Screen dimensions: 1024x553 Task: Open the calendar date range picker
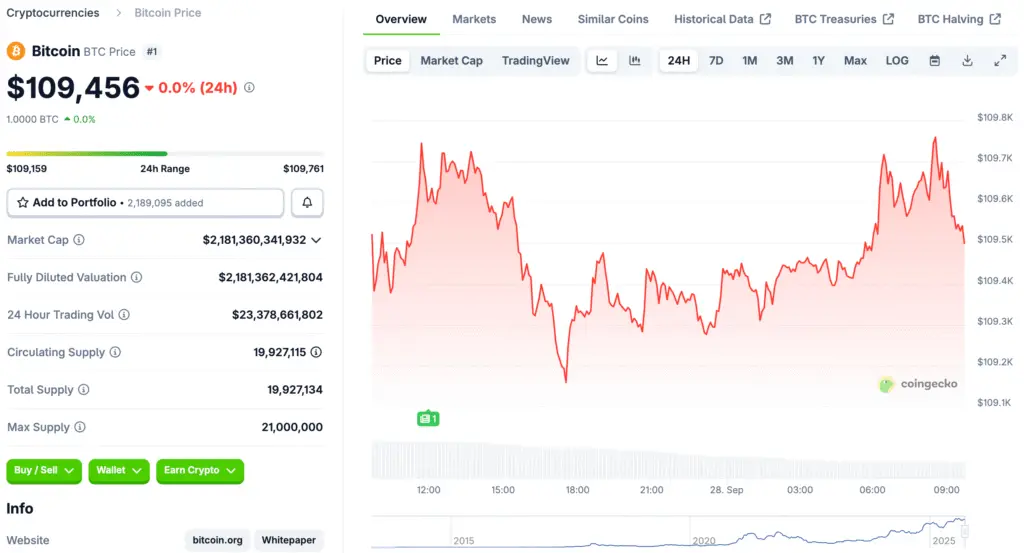[x=934, y=61]
